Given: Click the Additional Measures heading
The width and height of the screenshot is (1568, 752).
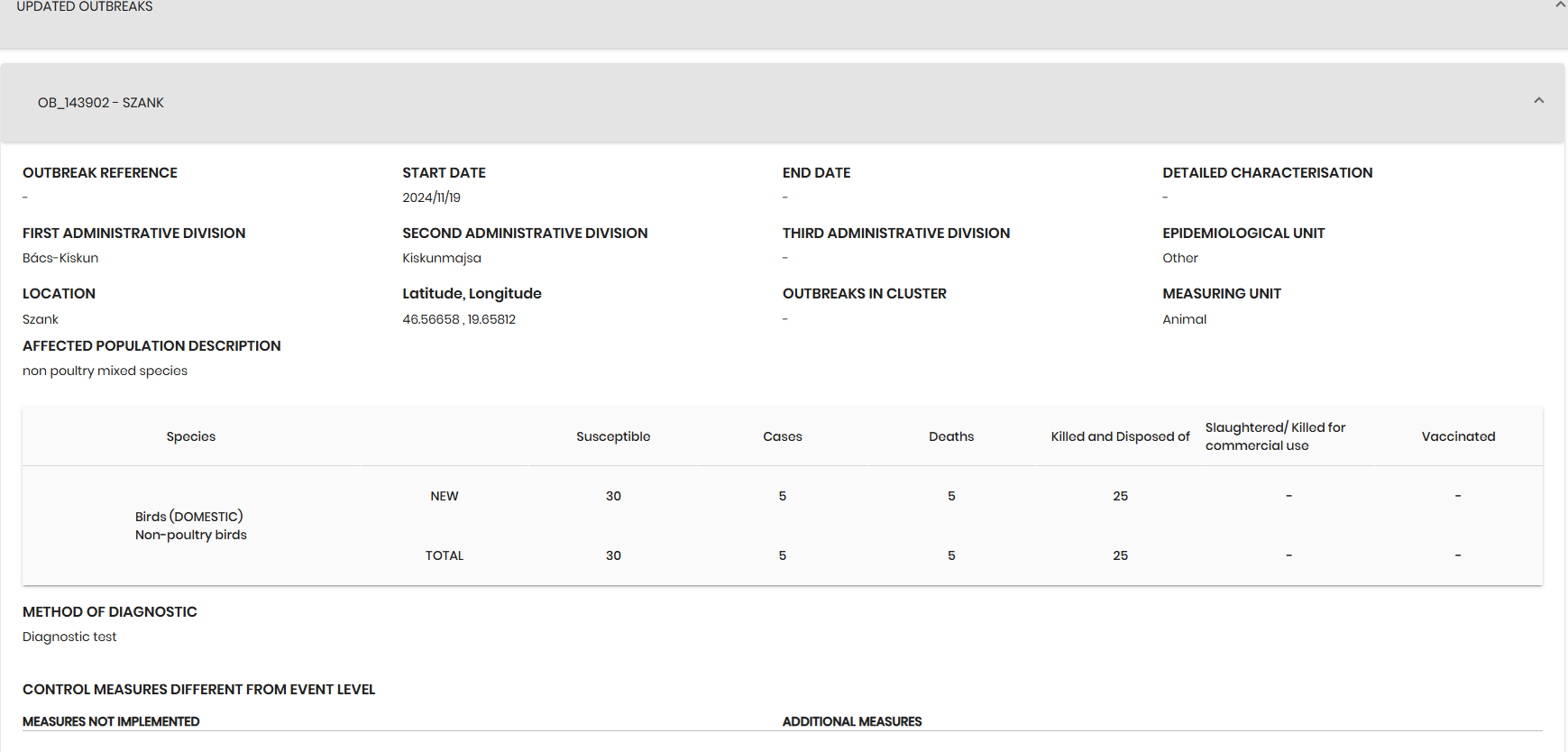Looking at the screenshot, I should (x=852, y=721).
